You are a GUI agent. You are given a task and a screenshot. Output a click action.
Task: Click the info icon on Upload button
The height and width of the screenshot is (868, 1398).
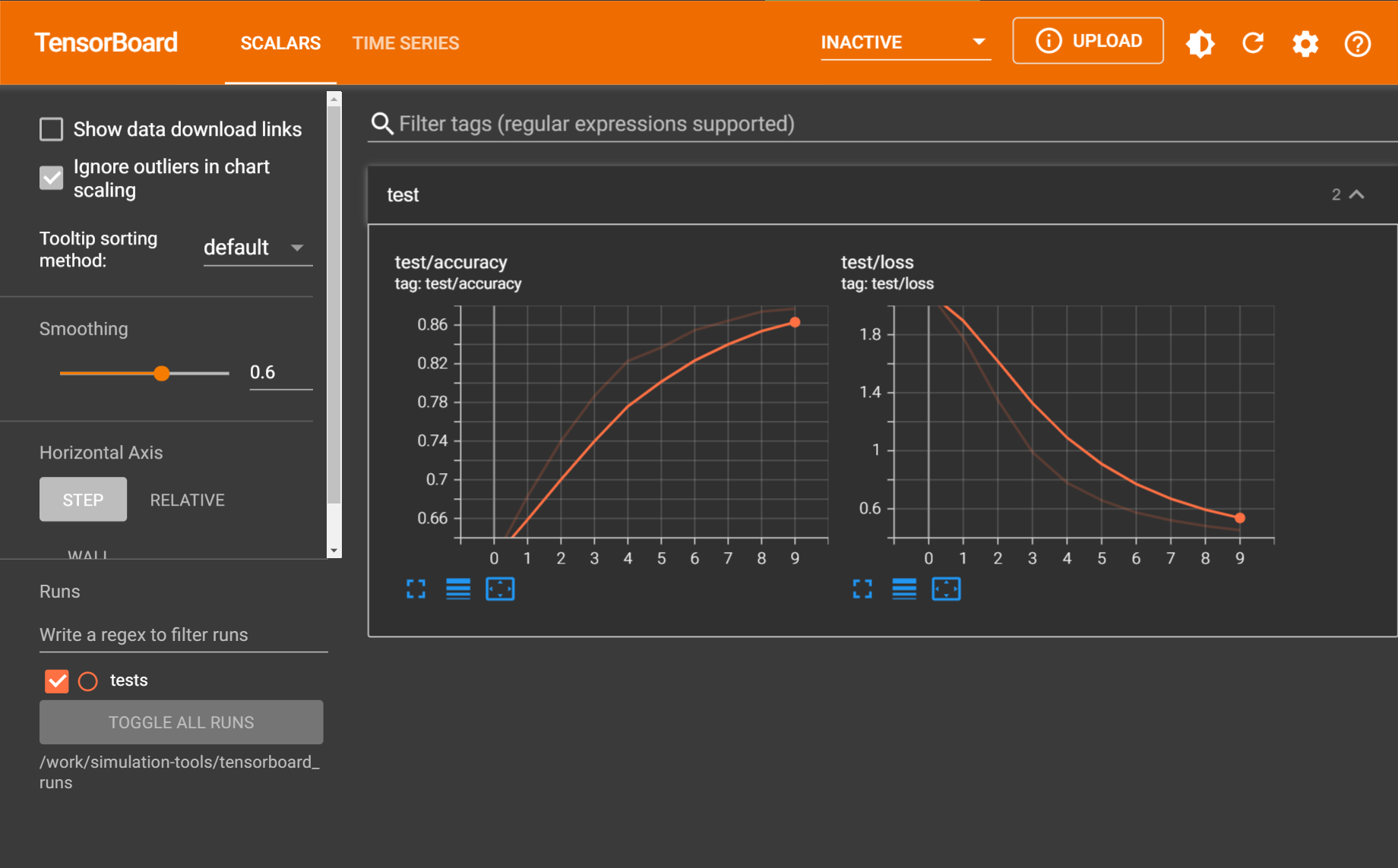[1049, 41]
